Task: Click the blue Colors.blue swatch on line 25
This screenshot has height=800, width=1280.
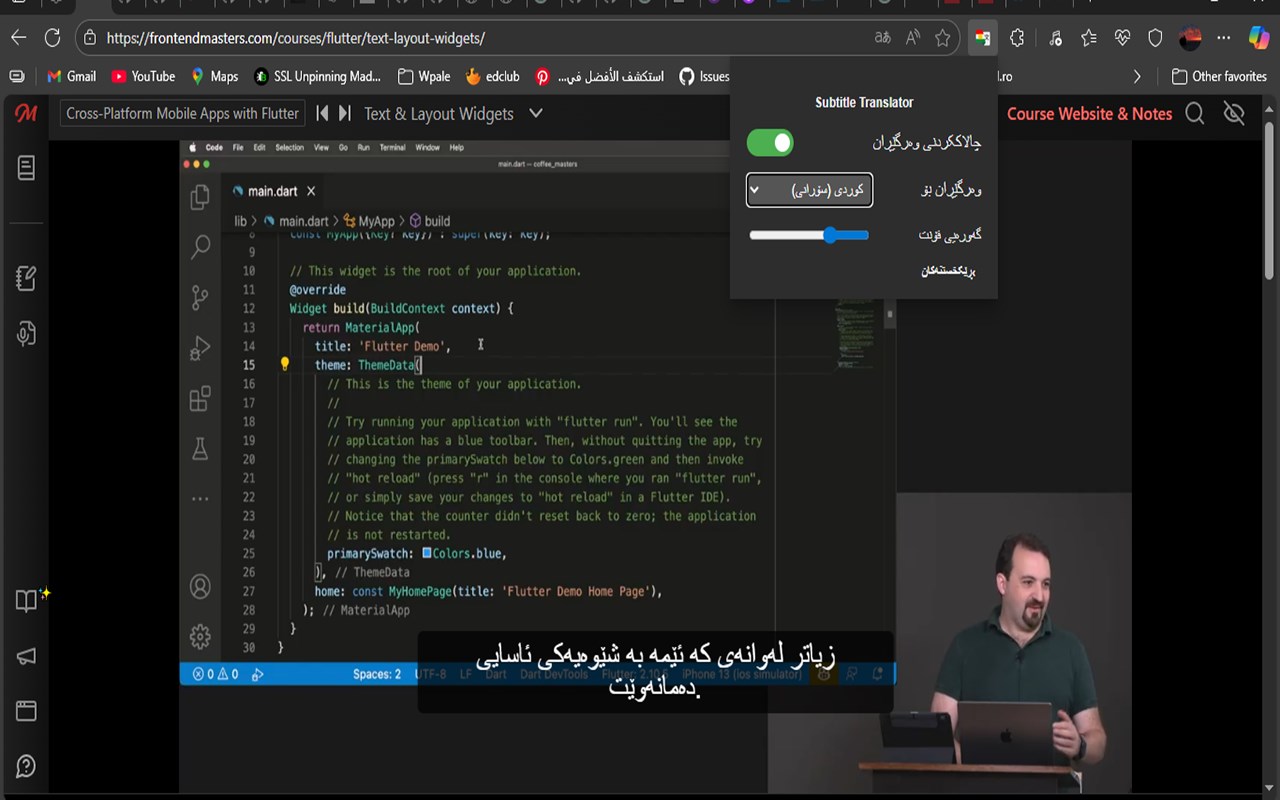Action: pyautogui.click(x=427, y=553)
